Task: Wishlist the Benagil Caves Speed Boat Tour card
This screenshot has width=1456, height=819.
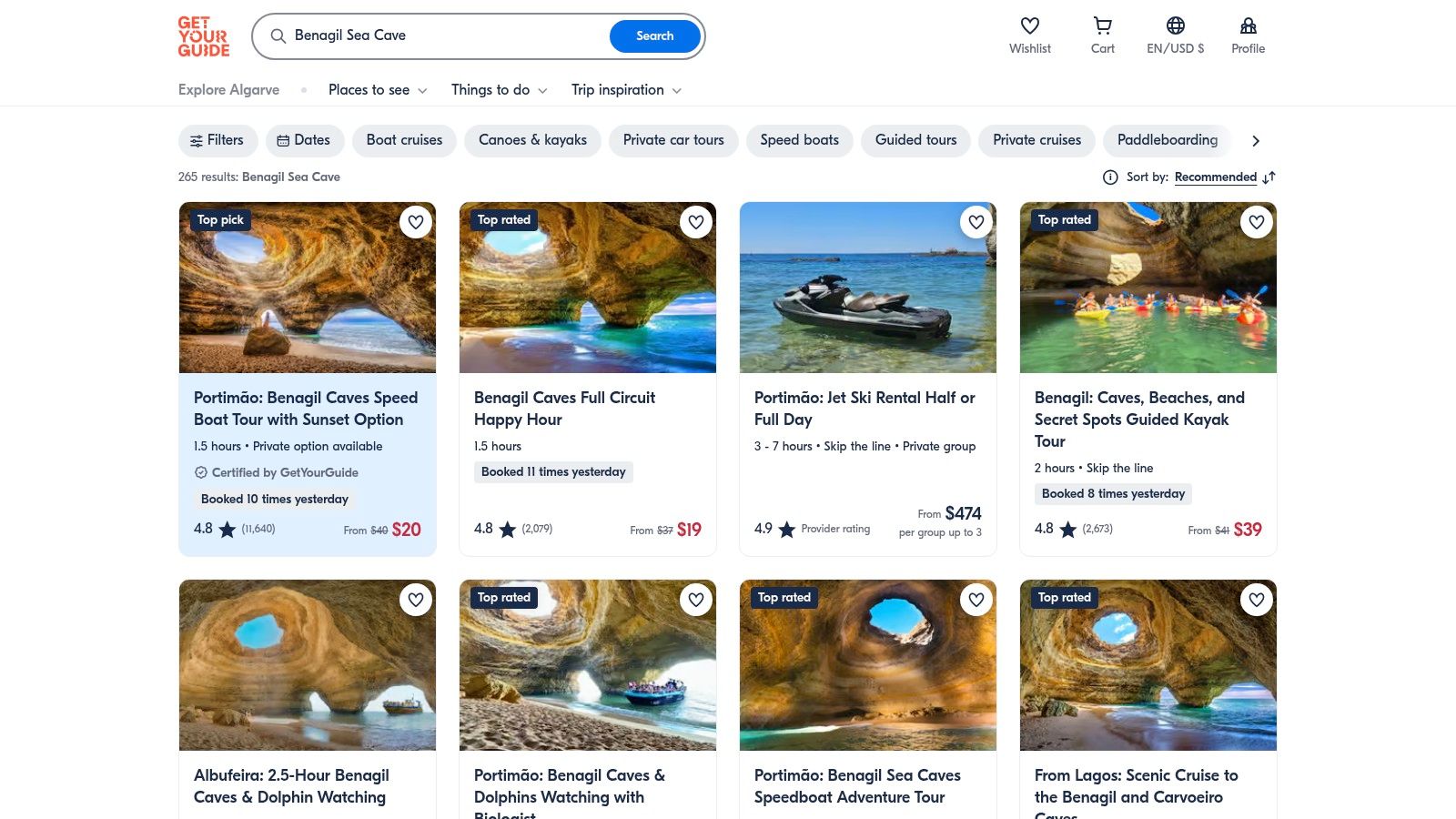Action: pyautogui.click(x=416, y=222)
